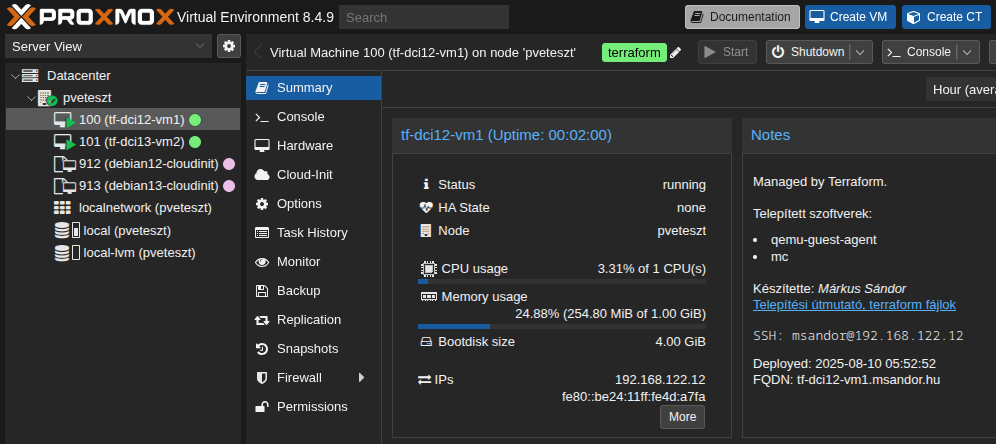The image size is (996, 444).
Task: Click the arrows icon beside IPs
Action: [424, 380]
